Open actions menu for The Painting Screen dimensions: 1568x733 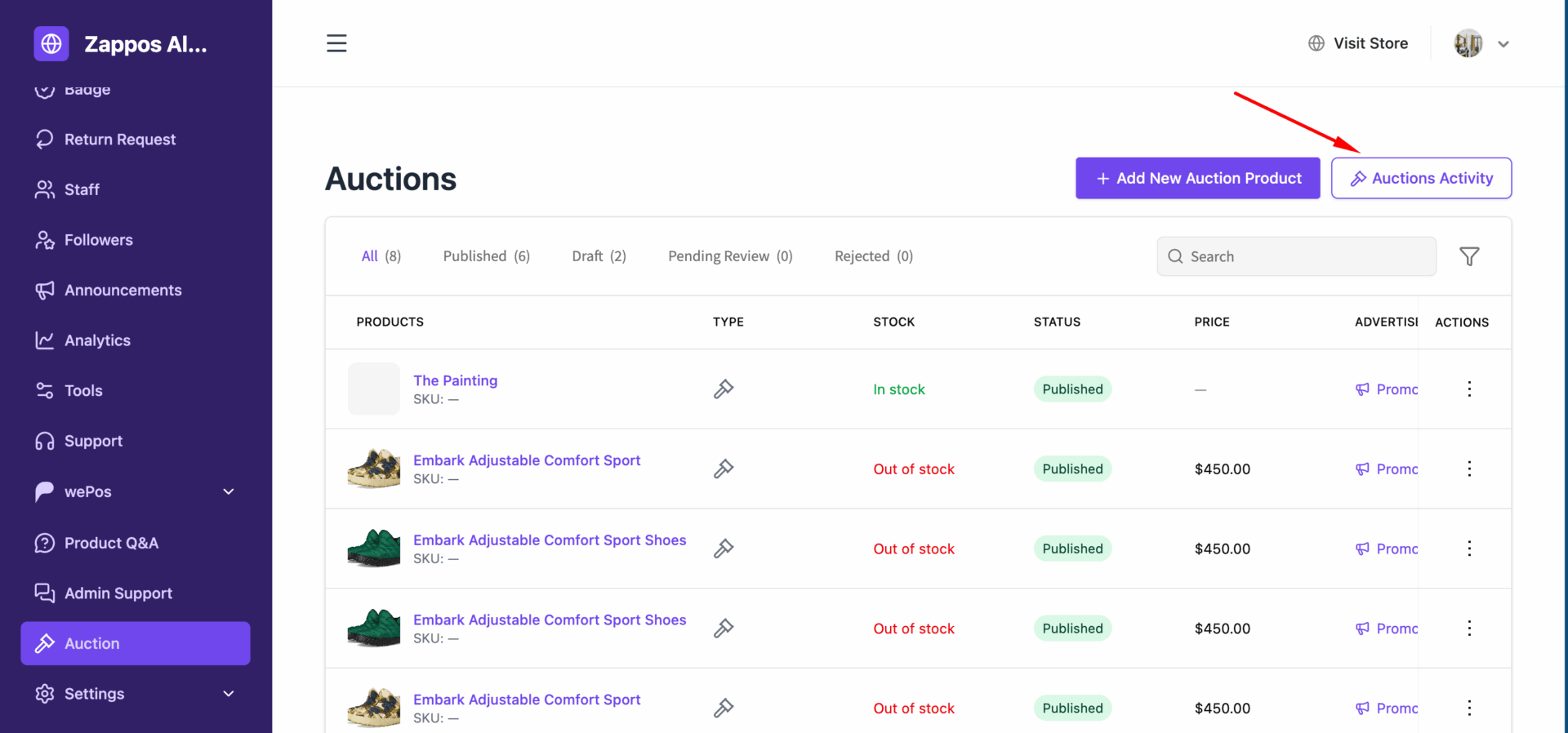coord(1469,389)
